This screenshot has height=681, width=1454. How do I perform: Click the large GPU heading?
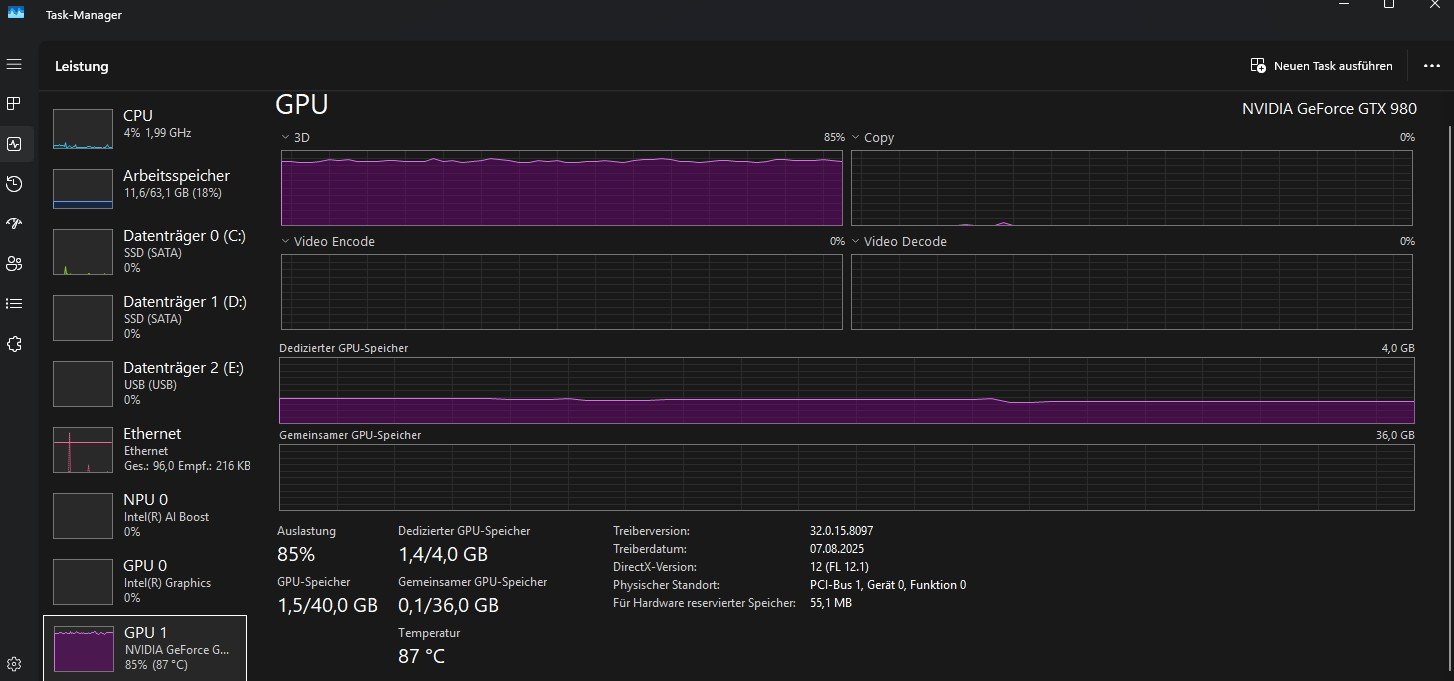coord(302,105)
